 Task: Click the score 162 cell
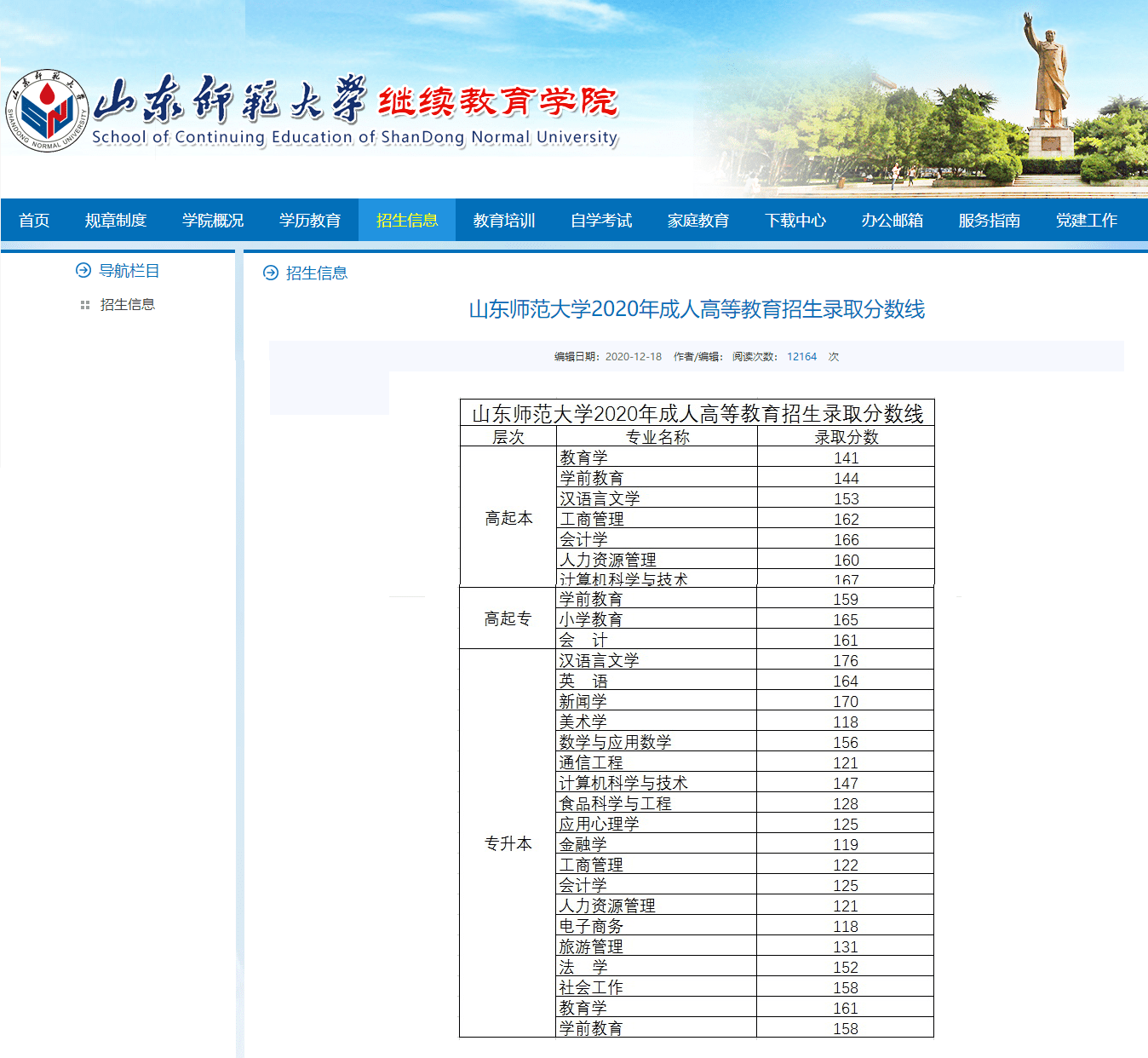pos(847,520)
